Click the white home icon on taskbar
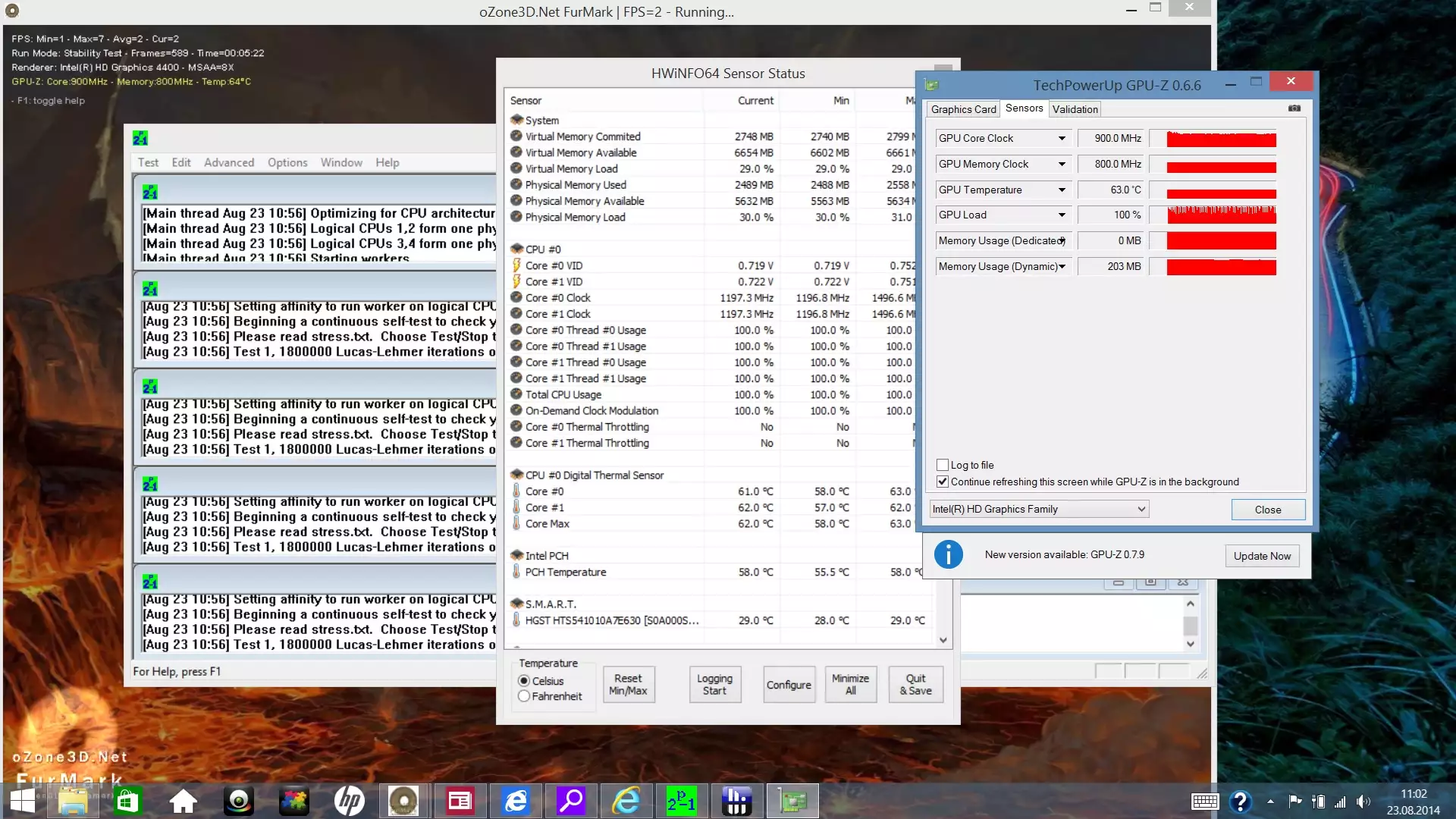This screenshot has height=819, width=1456. (183, 801)
